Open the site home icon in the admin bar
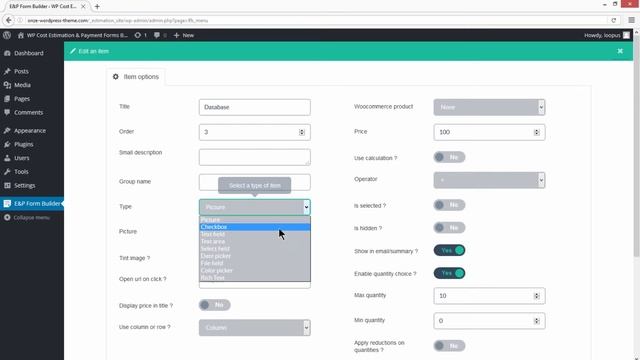This screenshot has height=360, width=640. tap(20, 35)
